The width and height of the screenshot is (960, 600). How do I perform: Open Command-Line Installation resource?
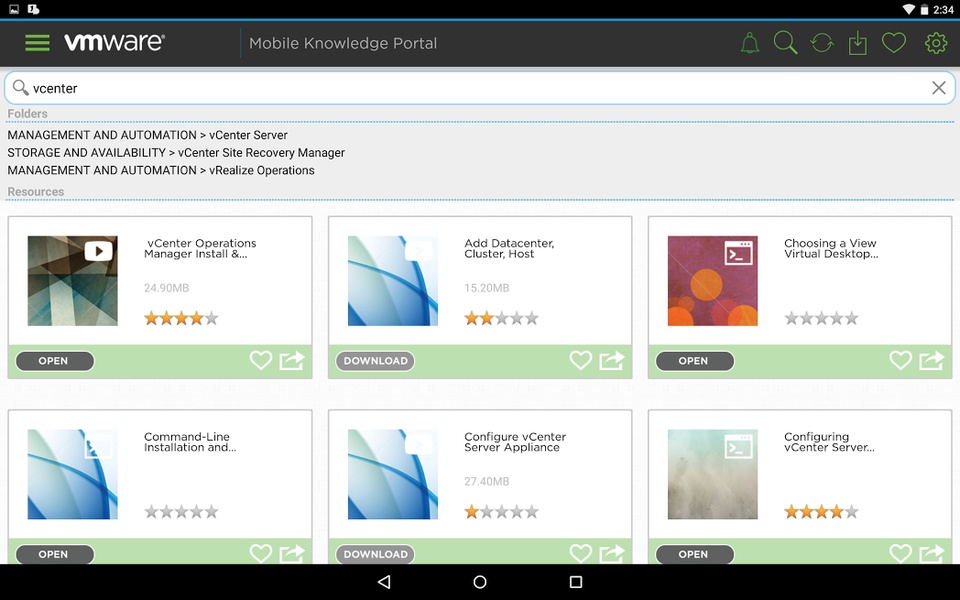pos(54,554)
